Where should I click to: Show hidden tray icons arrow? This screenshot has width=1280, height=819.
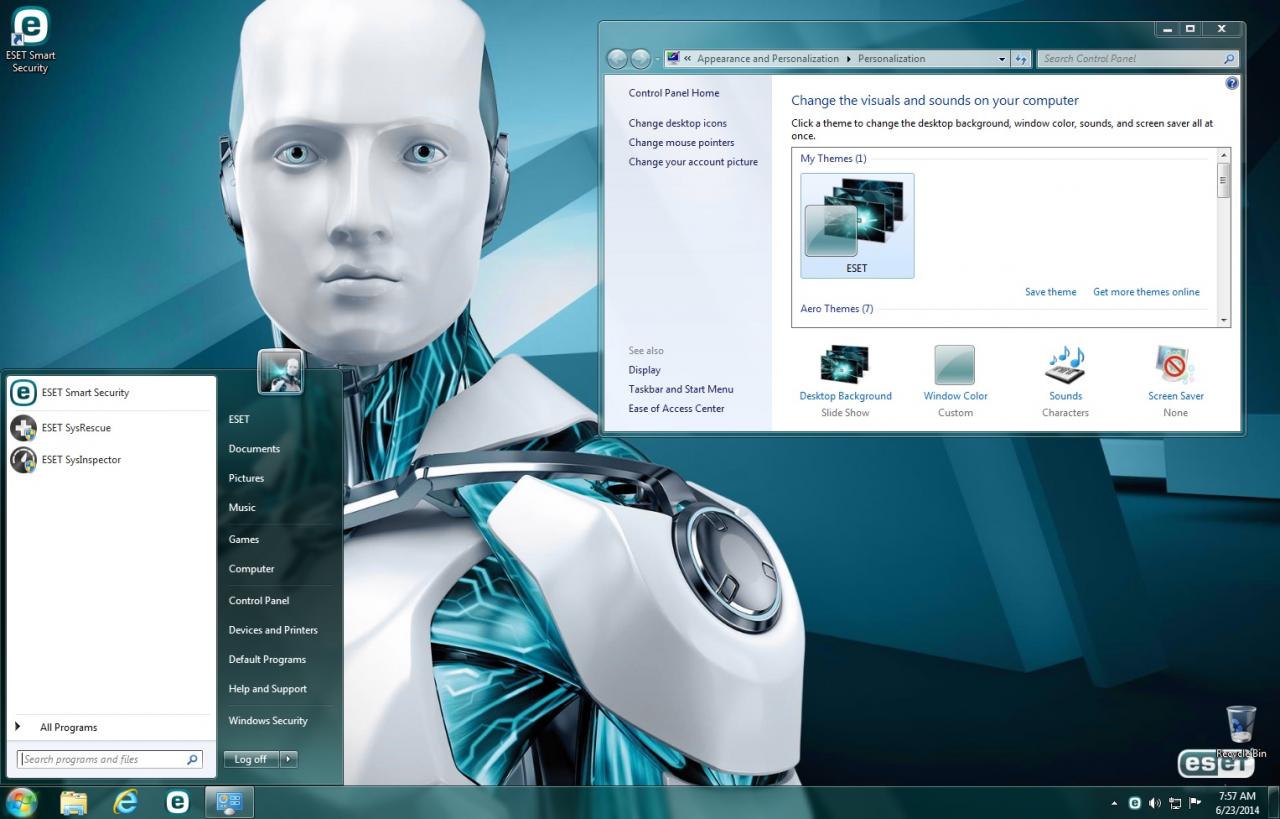click(1115, 803)
